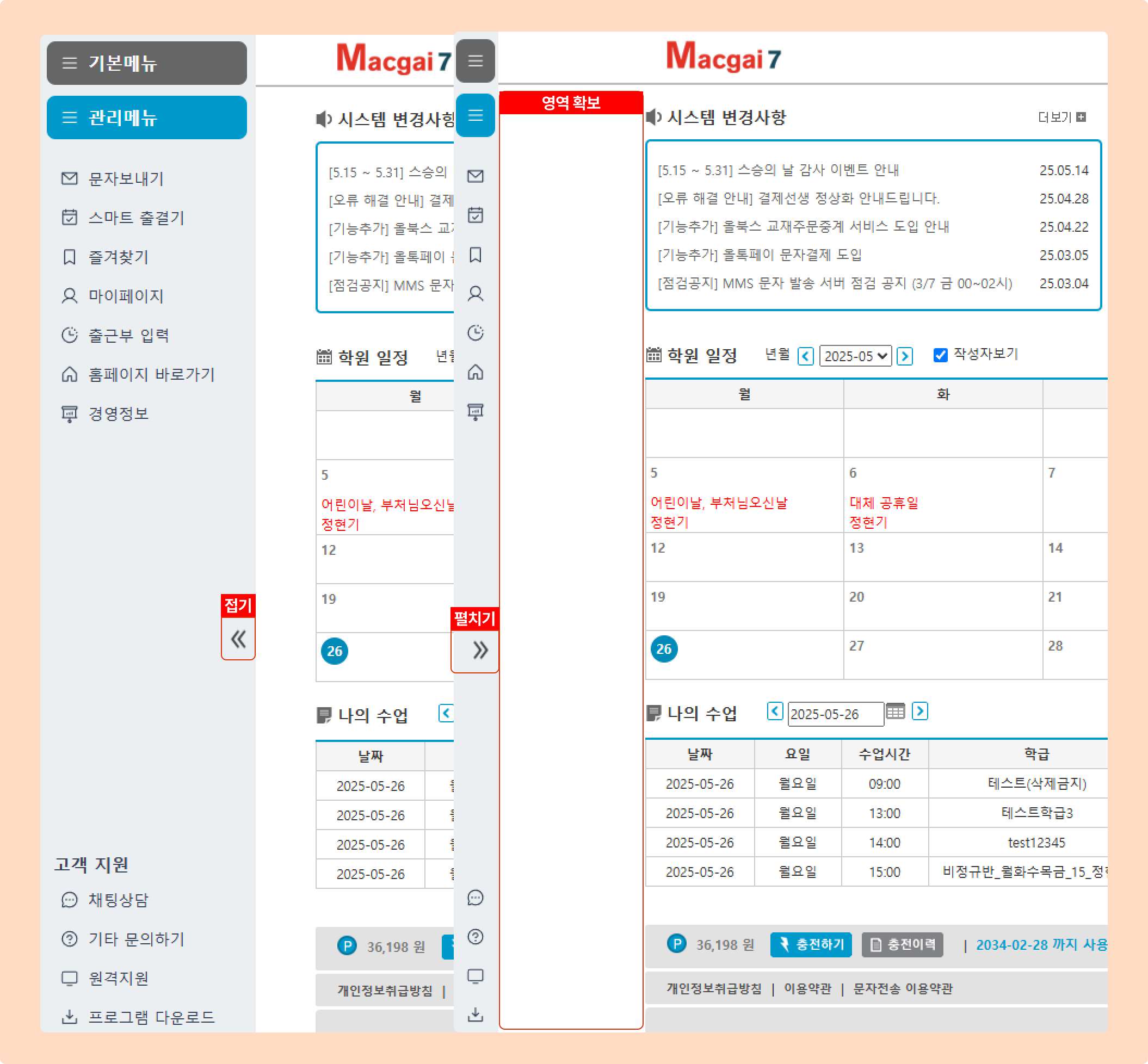The width and height of the screenshot is (1148, 1064).
Task: Click the 충전이력 button
Action: click(x=902, y=944)
